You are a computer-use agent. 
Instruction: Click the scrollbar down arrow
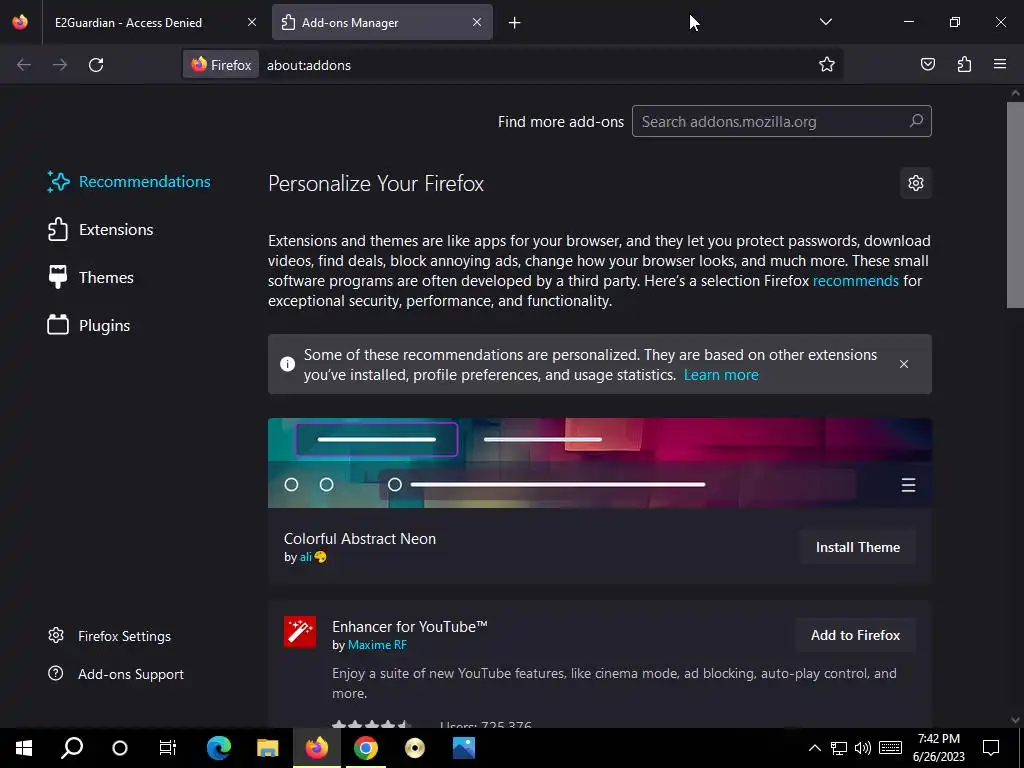[x=1016, y=720]
